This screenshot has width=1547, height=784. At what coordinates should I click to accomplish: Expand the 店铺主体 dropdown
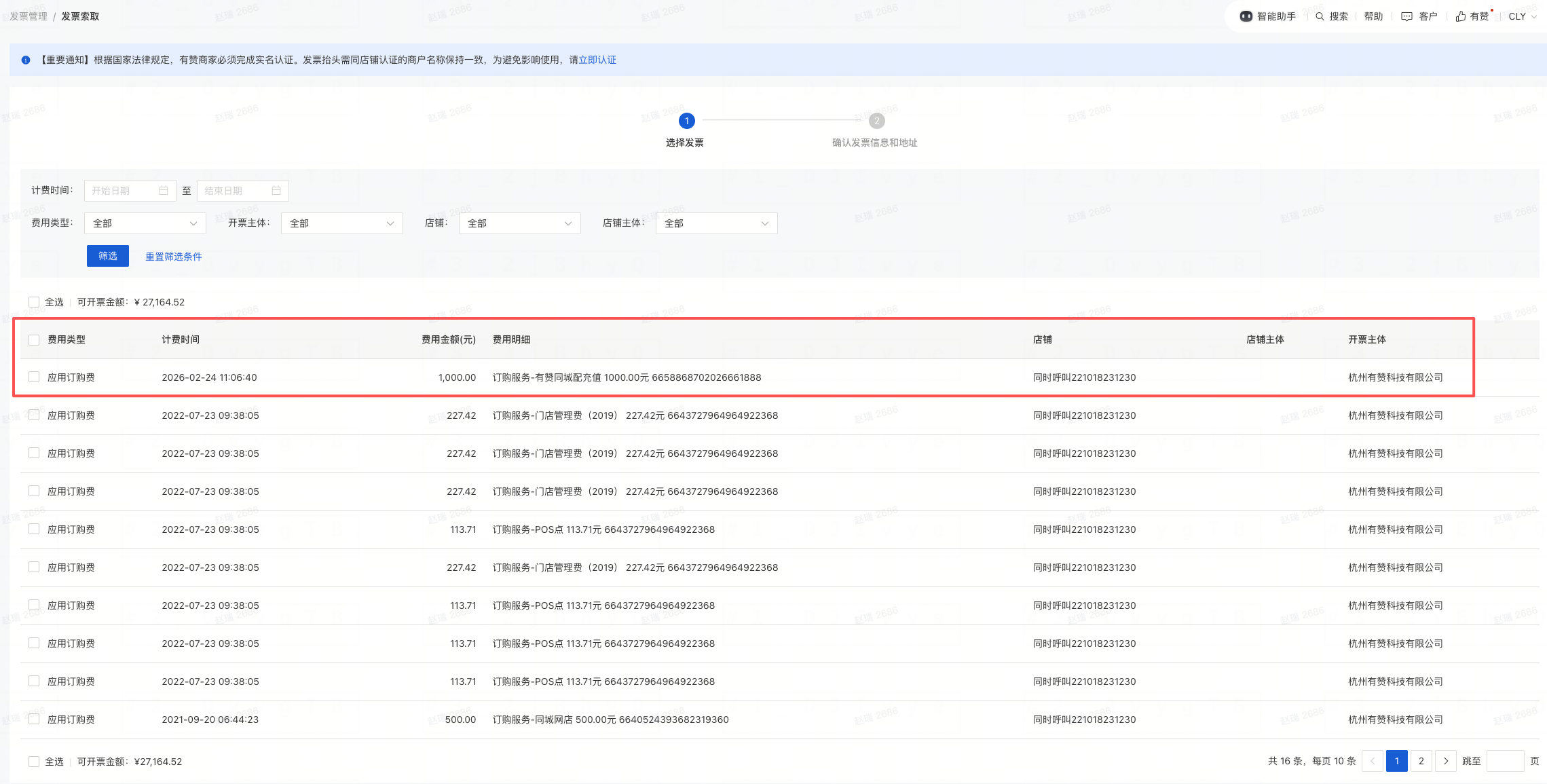tap(716, 223)
